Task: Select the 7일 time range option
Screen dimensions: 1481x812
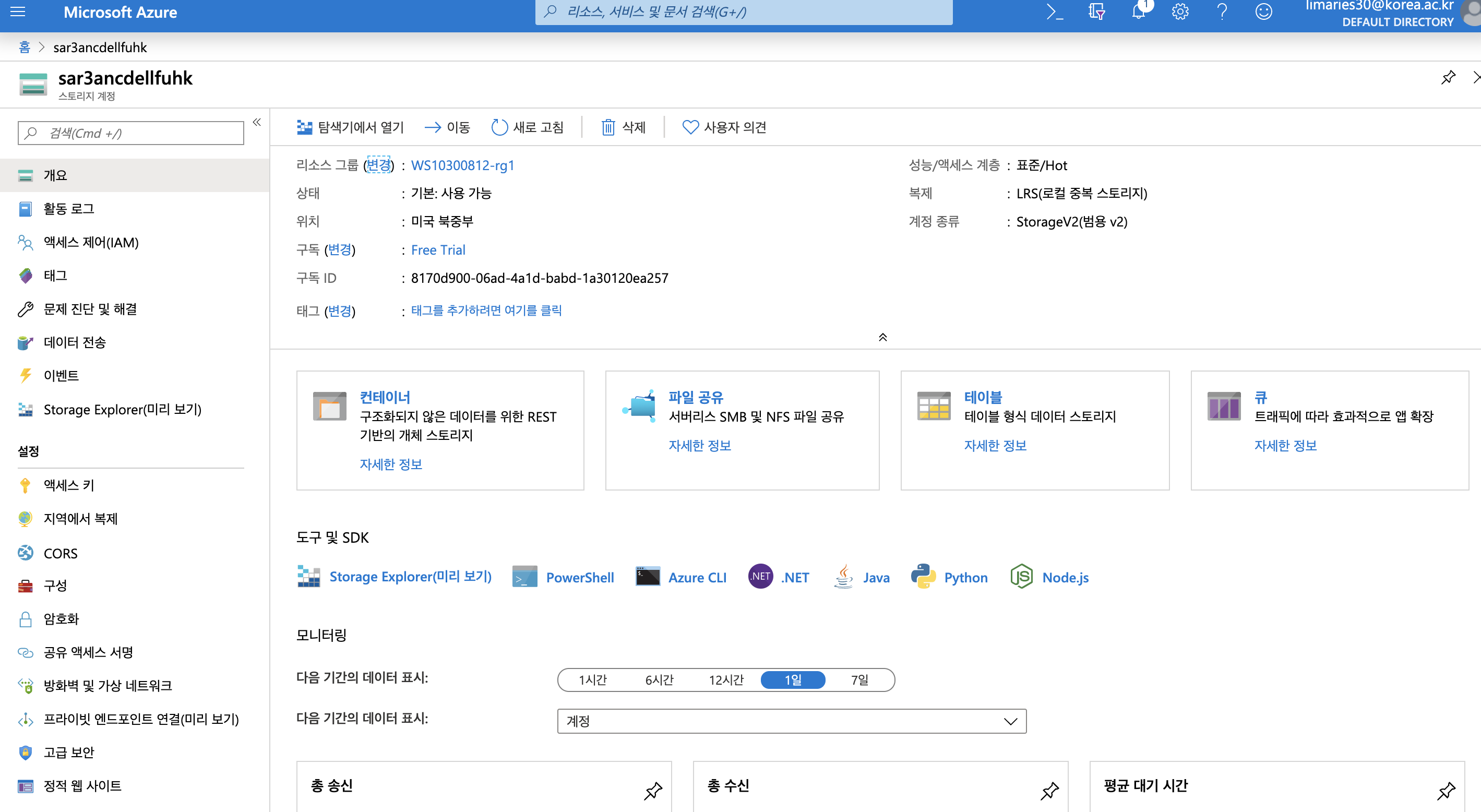Action: click(859, 680)
